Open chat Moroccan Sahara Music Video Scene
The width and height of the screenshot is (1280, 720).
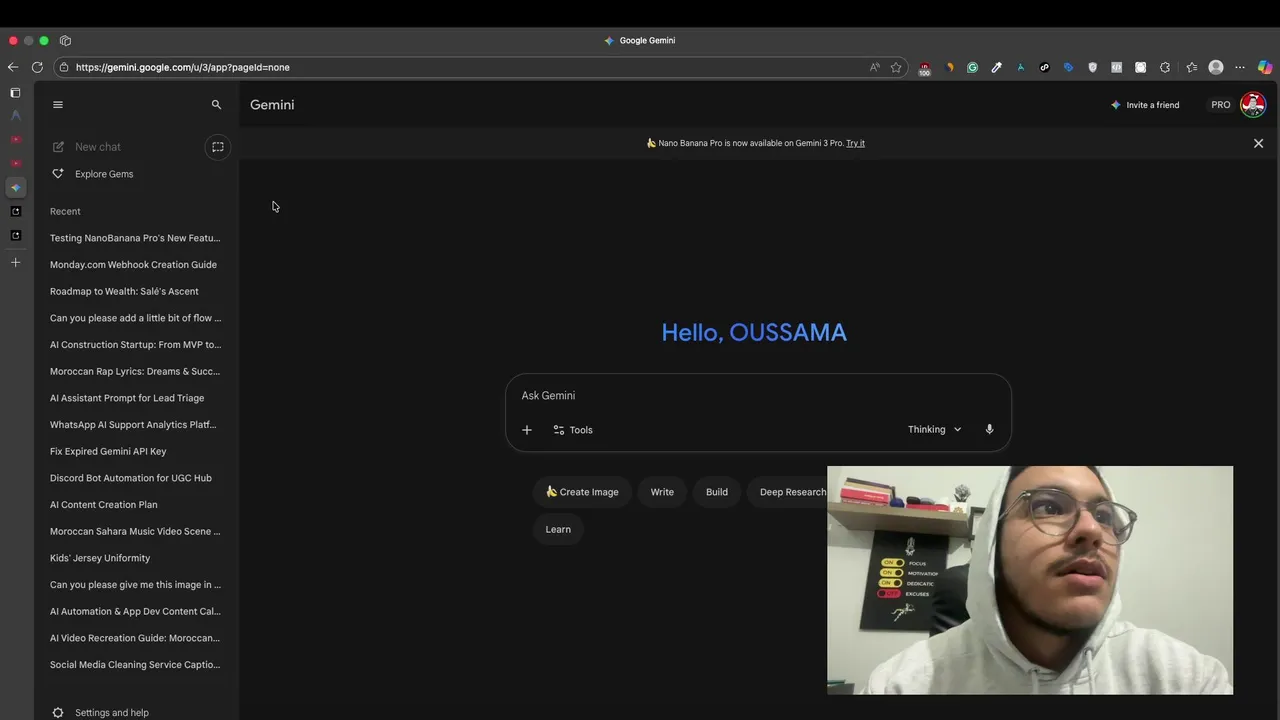(x=135, y=531)
